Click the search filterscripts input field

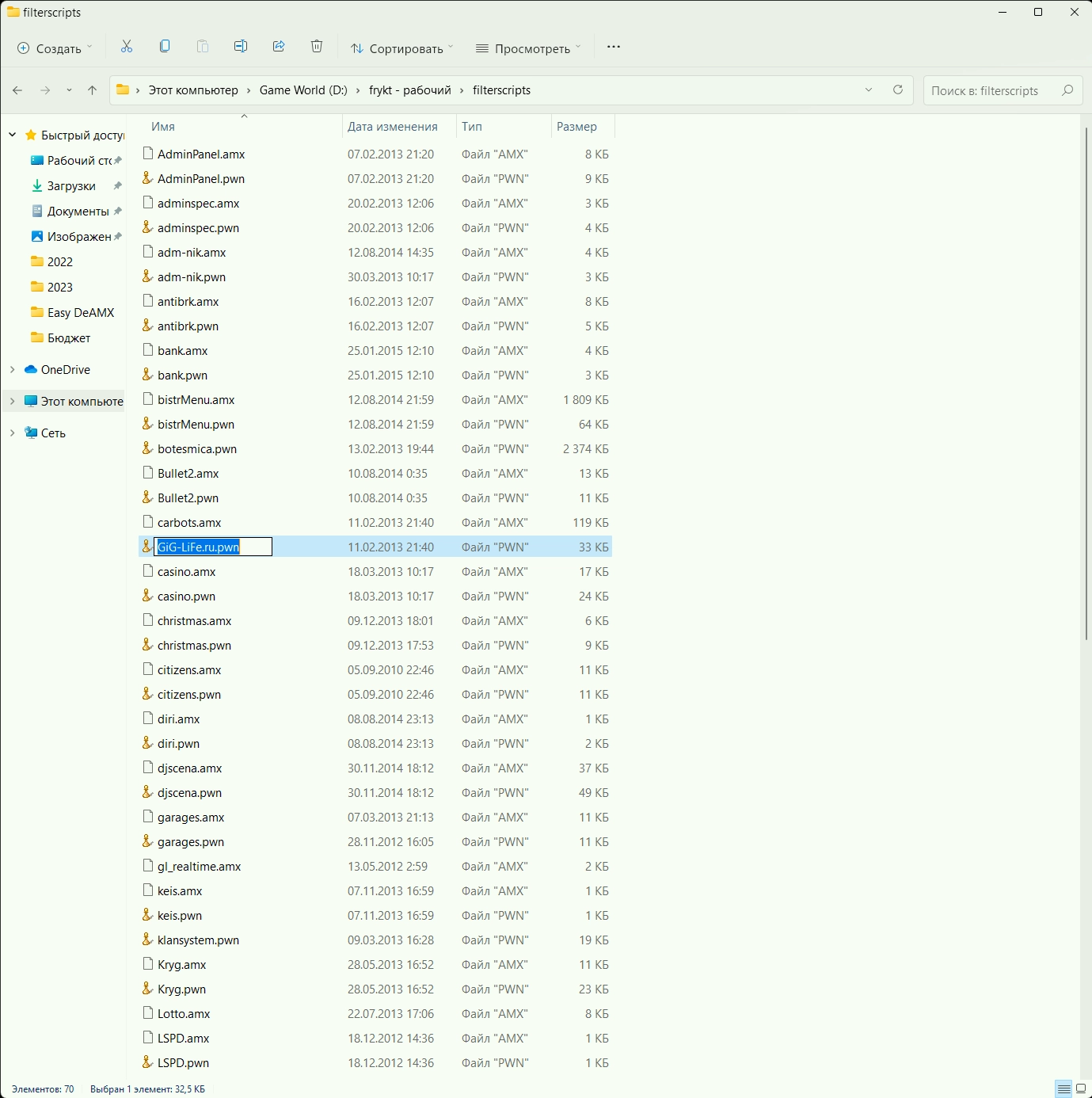[x=992, y=90]
